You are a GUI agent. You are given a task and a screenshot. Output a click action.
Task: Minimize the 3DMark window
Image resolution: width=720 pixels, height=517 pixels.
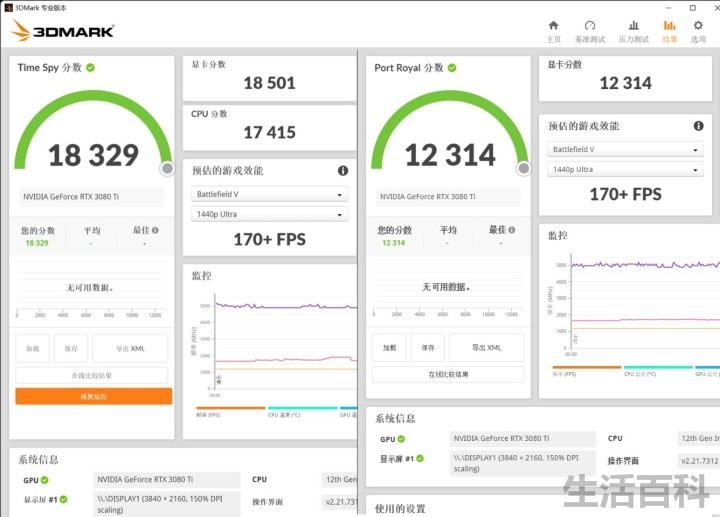[669, 8]
